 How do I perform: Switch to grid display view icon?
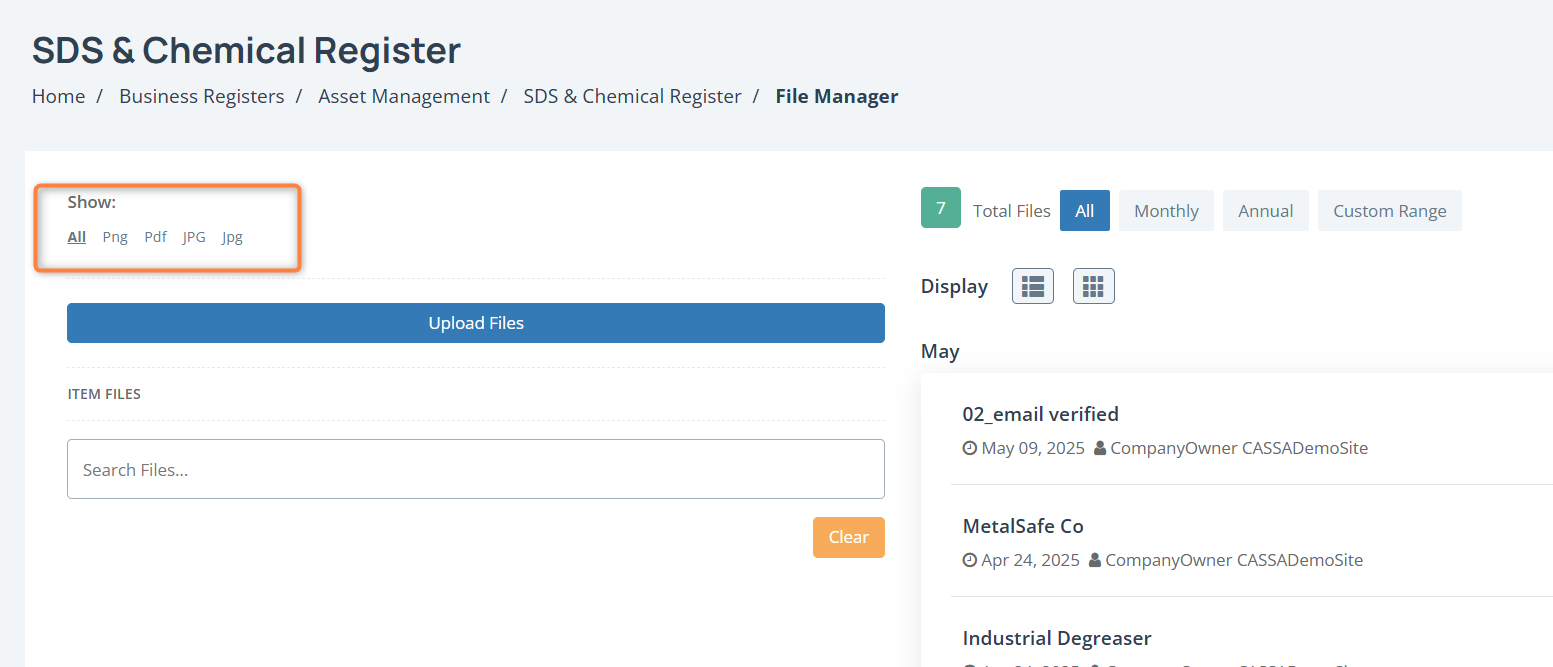[x=1093, y=287]
